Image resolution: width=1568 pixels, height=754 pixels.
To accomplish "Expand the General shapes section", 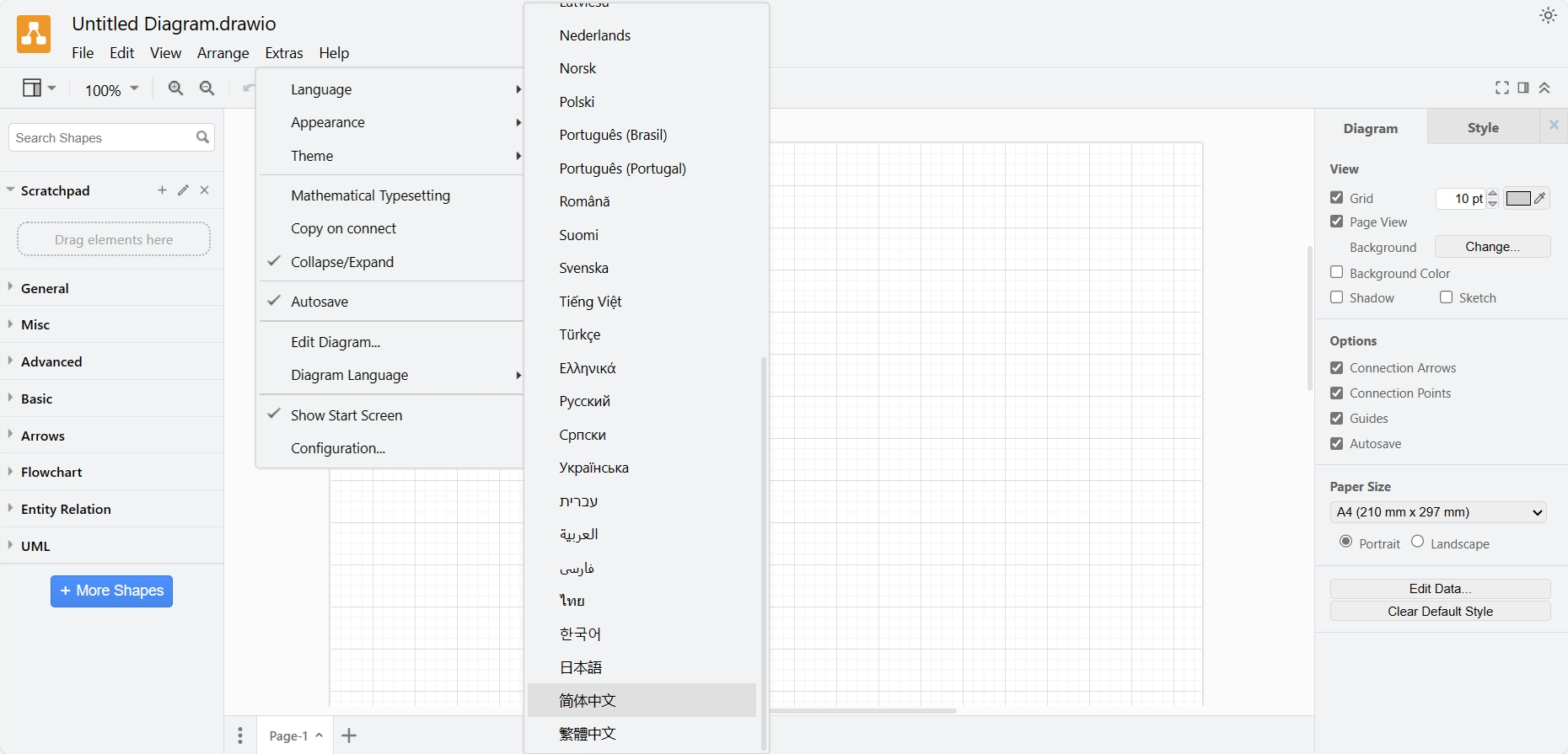I will tap(111, 288).
